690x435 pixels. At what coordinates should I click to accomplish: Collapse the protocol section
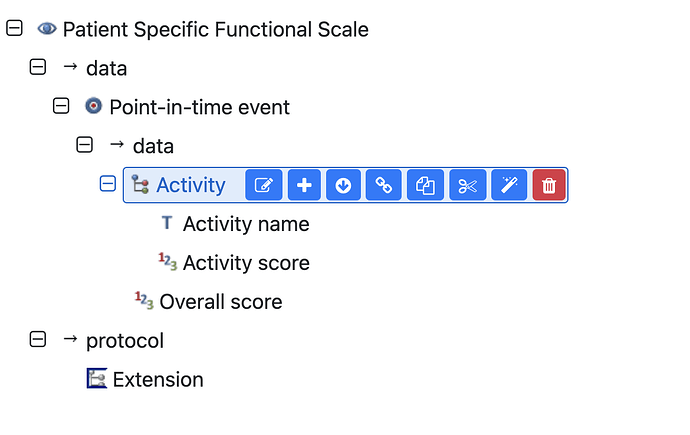tap(38, 340)
